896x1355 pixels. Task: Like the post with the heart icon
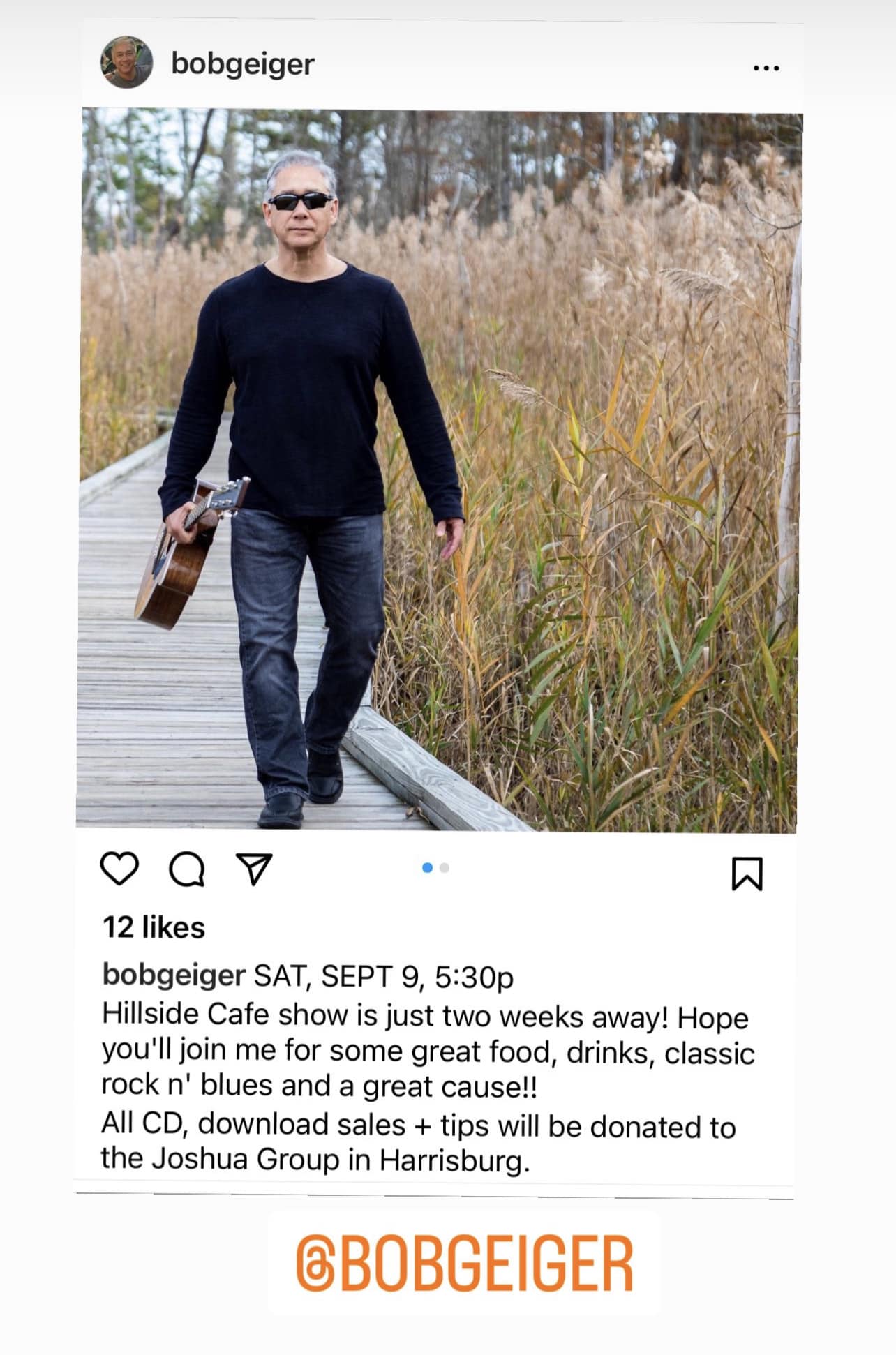[119, 868]
